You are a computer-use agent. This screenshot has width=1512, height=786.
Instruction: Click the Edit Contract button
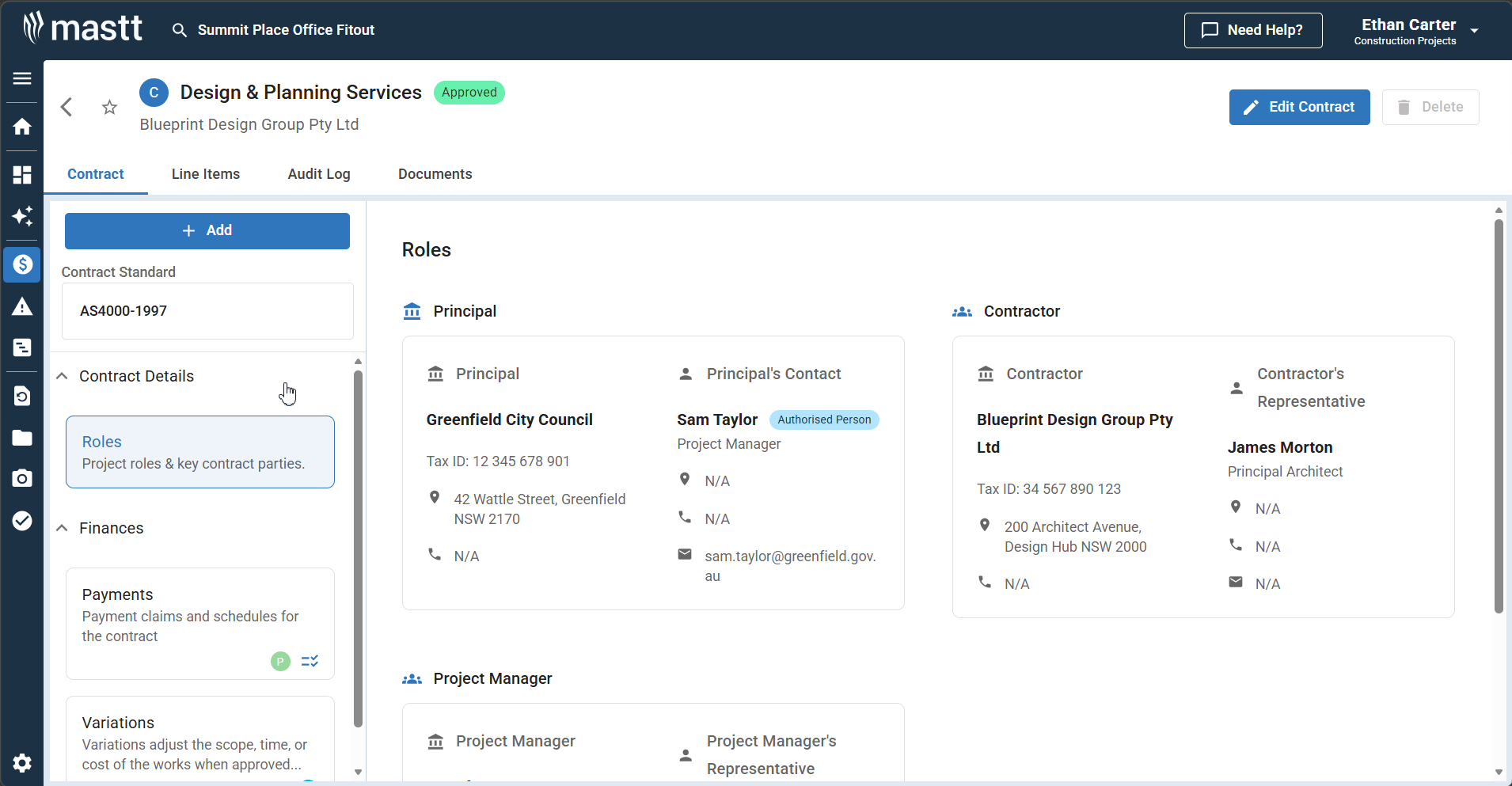point(1299,107)
